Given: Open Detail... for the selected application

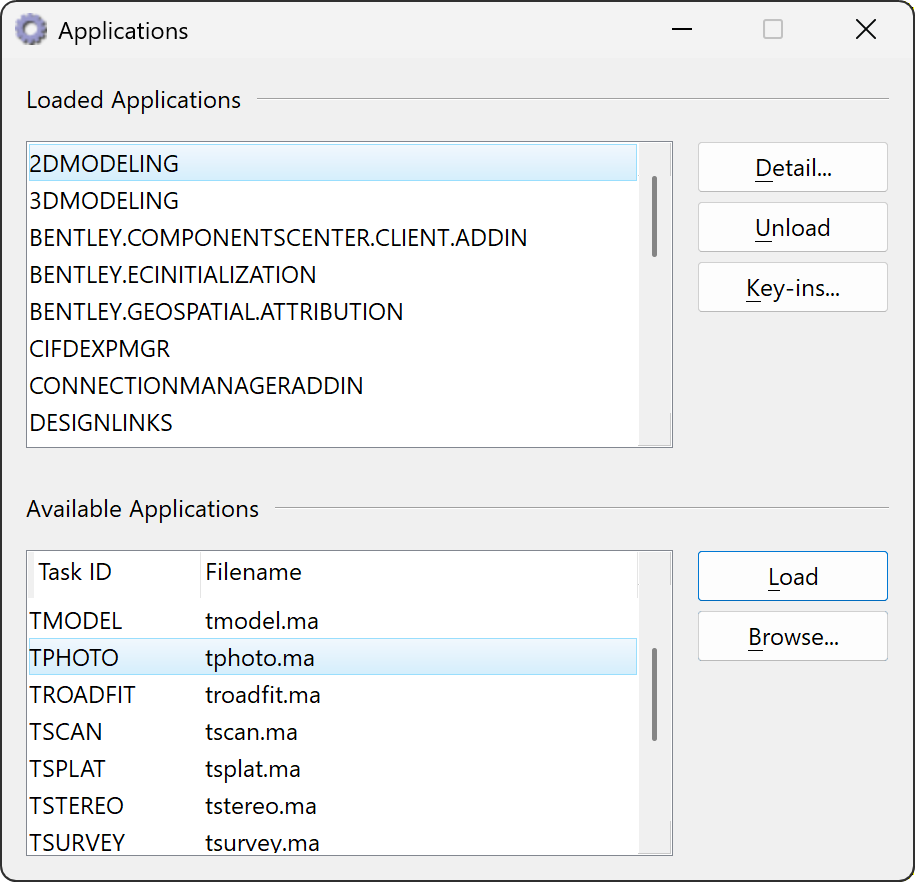Looking at the screenshot, I should point(792,168).
